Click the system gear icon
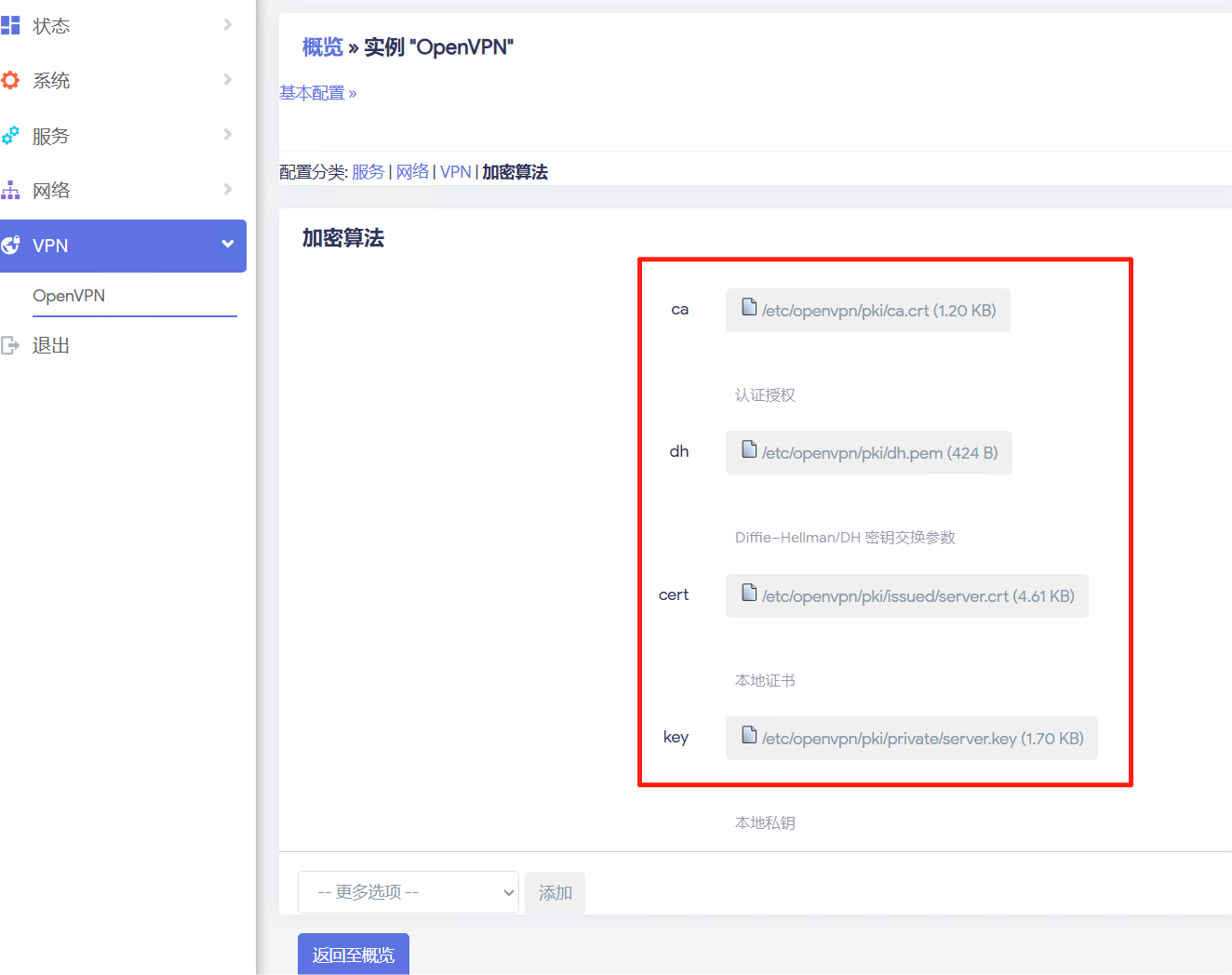1232x975 pixels. (10, 80)
